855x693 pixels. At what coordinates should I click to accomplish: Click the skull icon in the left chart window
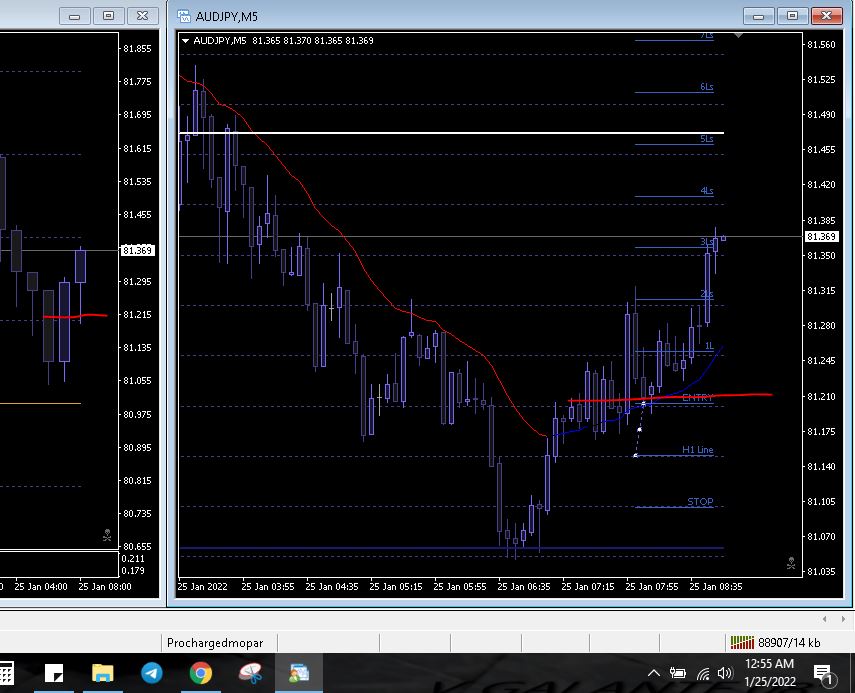pyautogui.click(x=107, y=535)
